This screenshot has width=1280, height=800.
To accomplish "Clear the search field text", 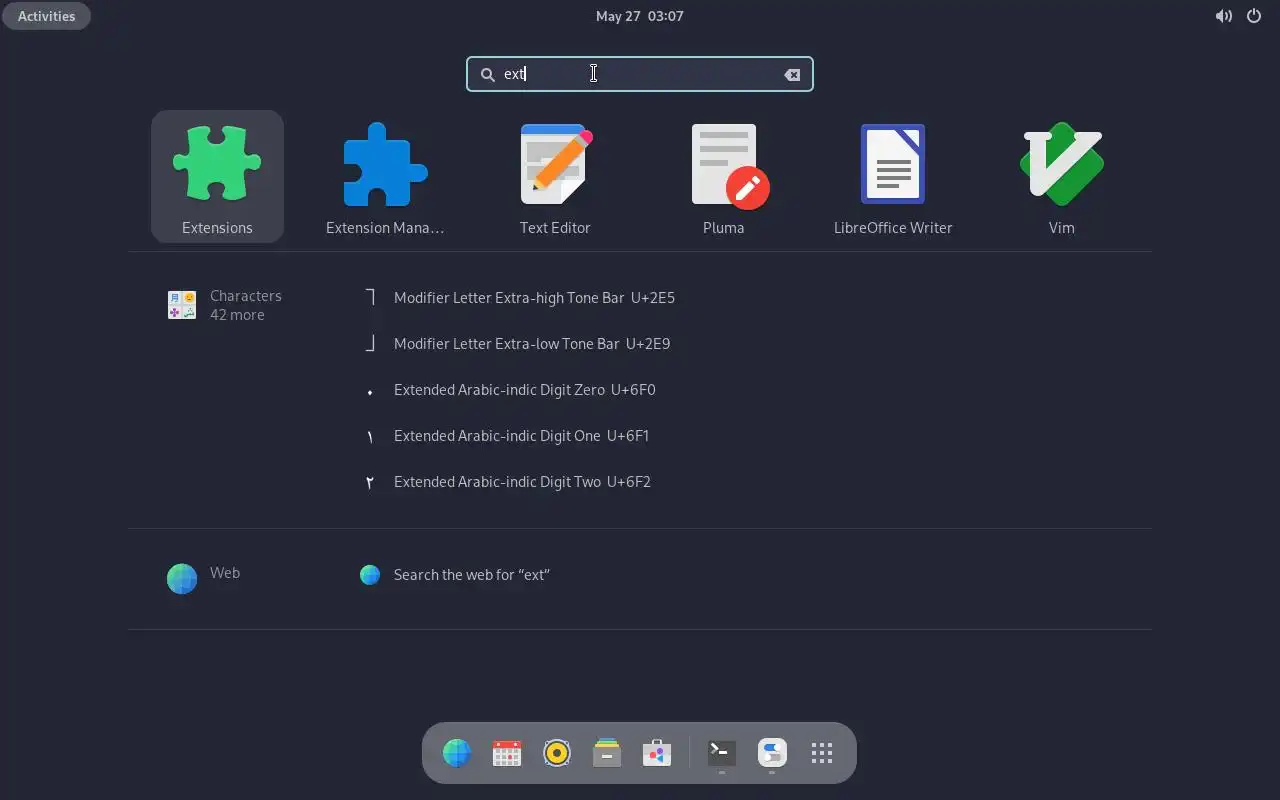I will pyautogui.click(x=792, y=74).
